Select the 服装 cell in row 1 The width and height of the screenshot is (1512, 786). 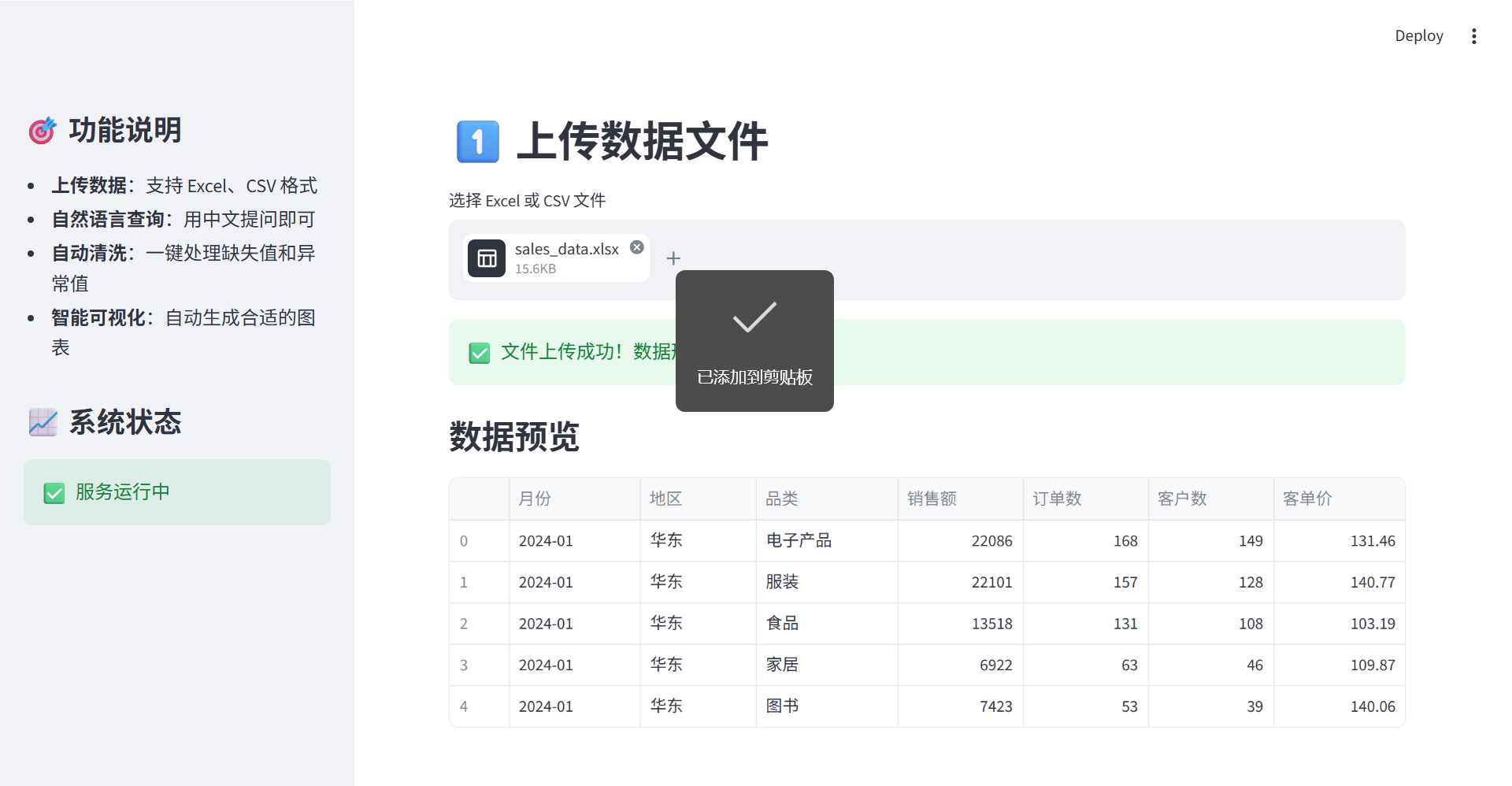[827, 582]
